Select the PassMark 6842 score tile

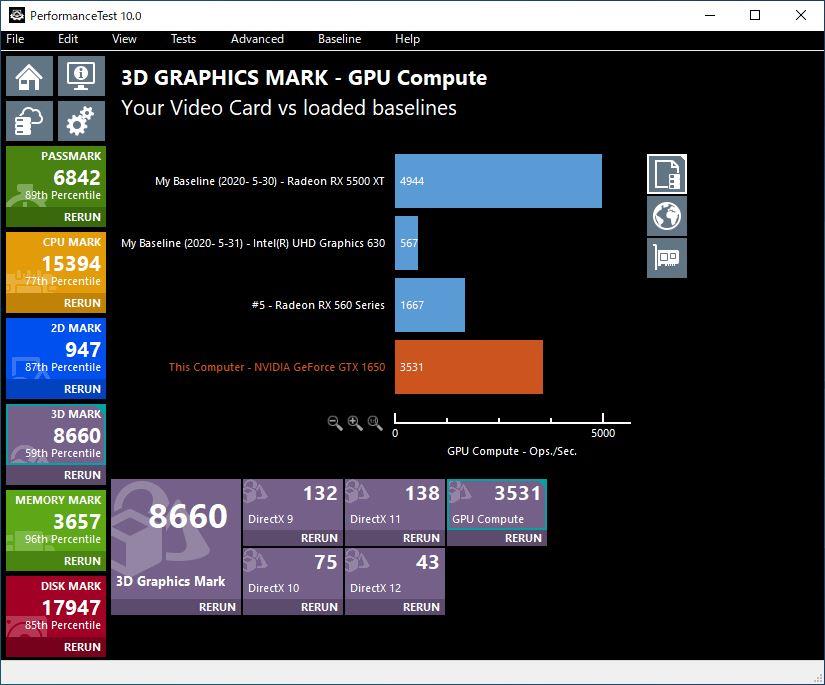[56, 177]
